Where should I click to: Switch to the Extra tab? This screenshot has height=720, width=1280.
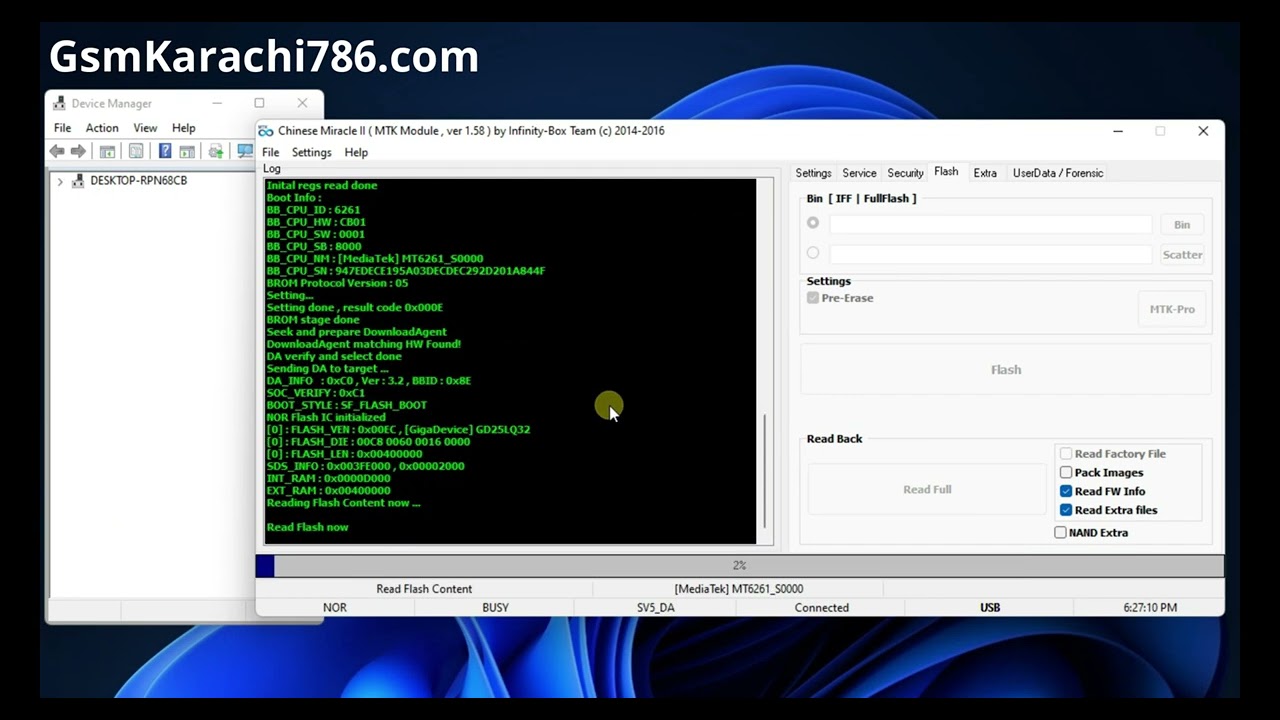pos(985,173)
